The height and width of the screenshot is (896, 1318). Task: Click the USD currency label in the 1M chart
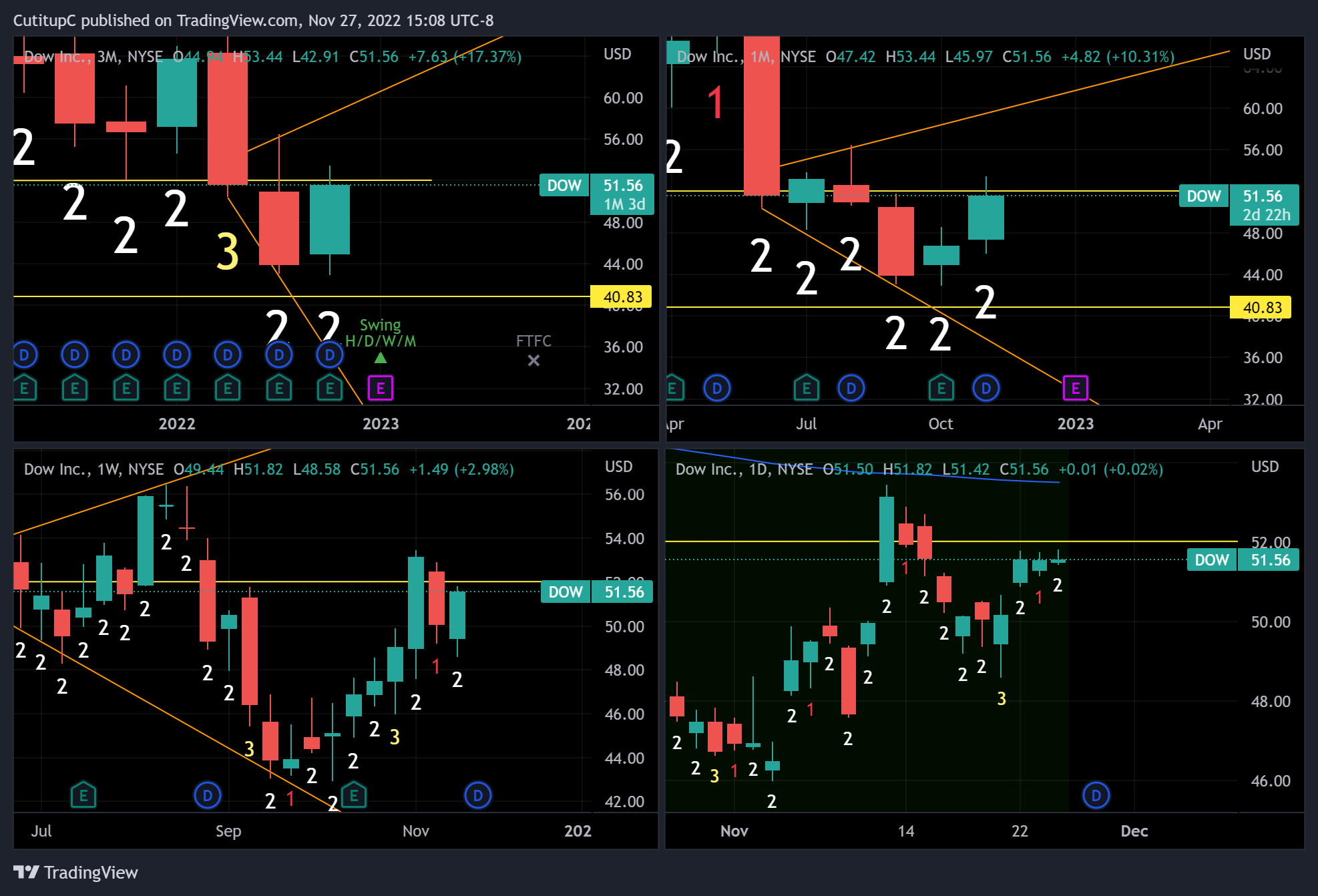tap(1257, 54)
